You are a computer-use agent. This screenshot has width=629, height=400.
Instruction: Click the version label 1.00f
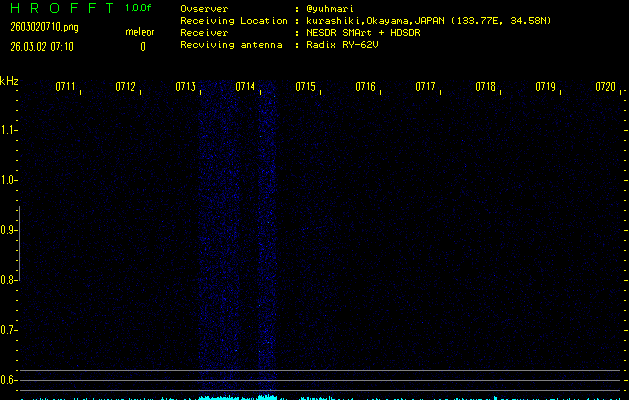click(138, 8)
